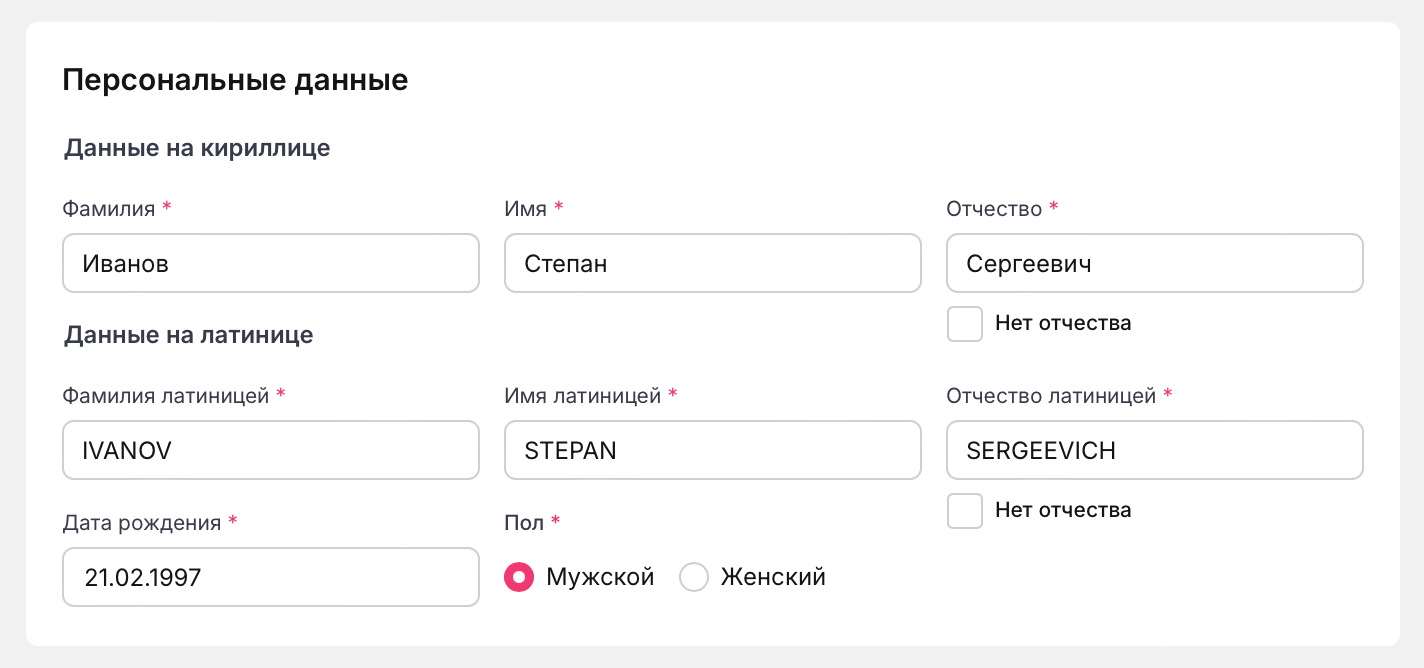Click the SERGEEVICH Latin patronymic field

tap(1154, 450)
